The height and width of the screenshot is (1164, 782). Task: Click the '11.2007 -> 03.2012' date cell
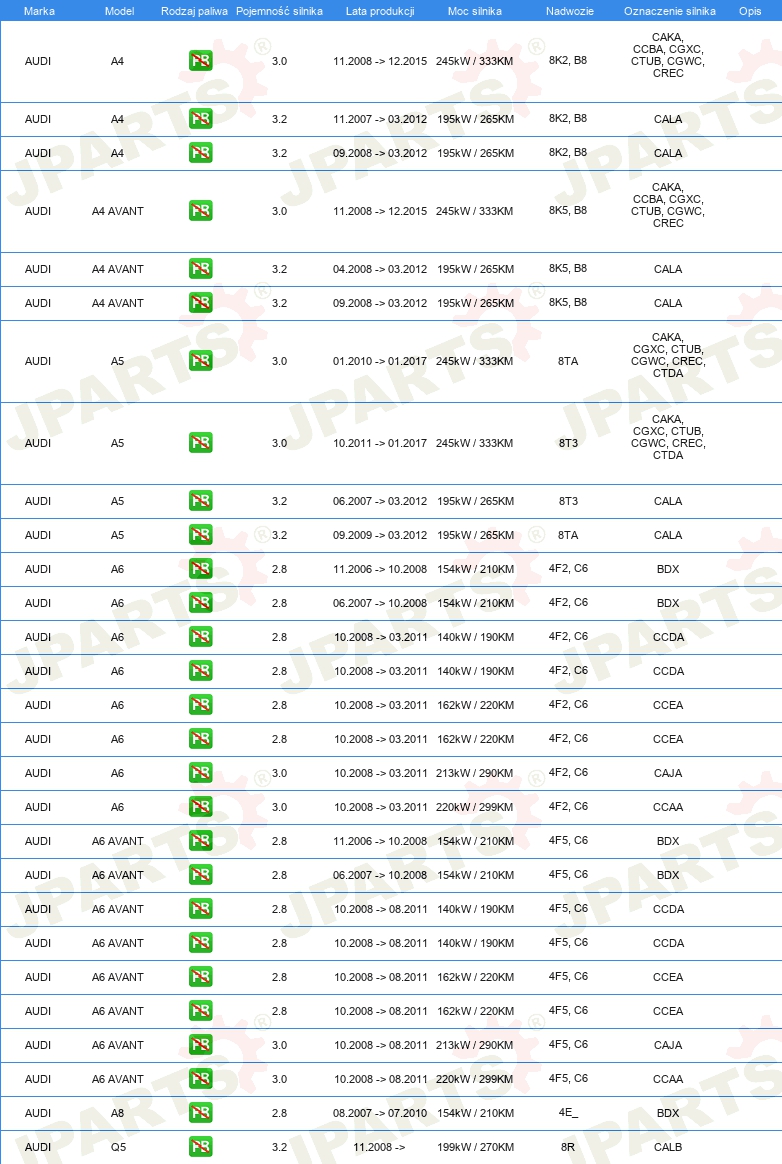380,119
